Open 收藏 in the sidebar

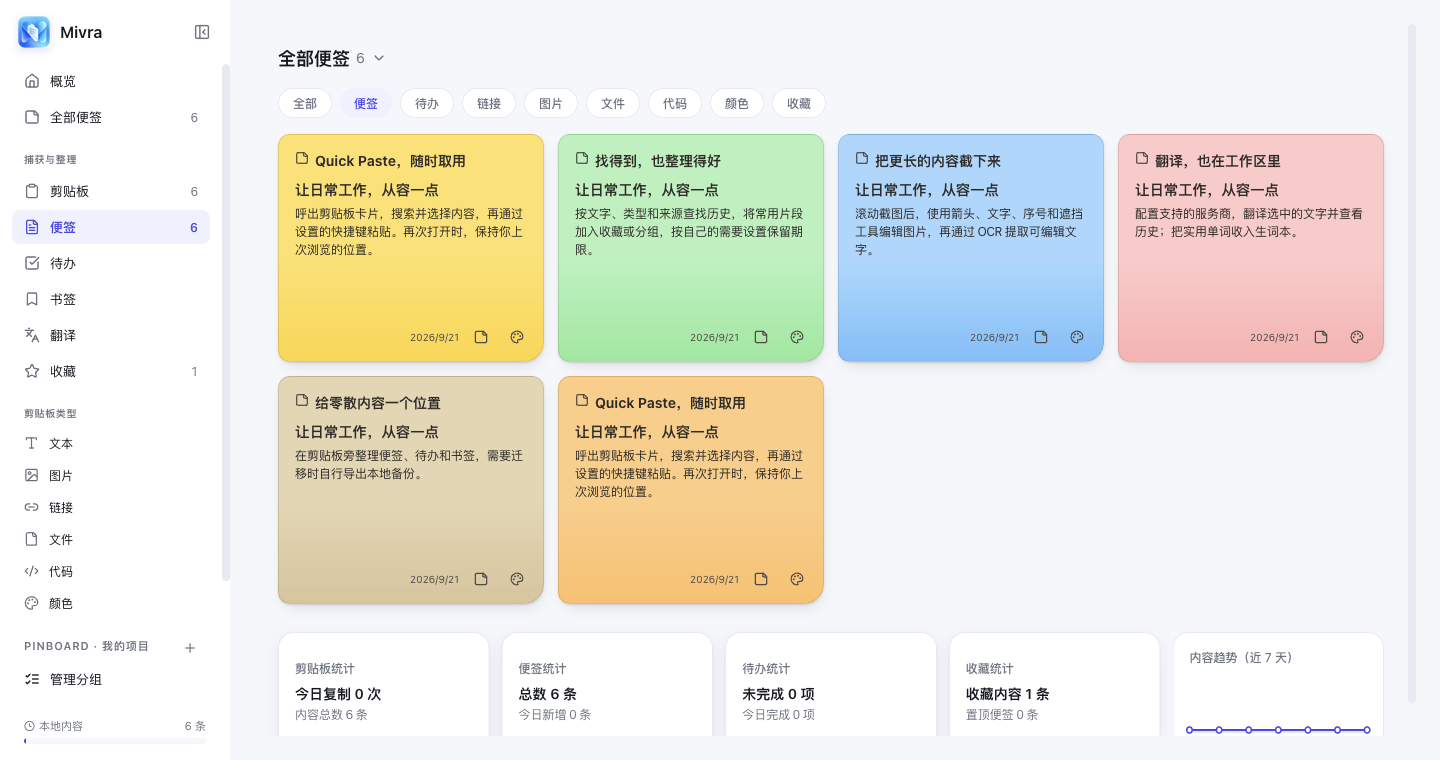point(111,371)
